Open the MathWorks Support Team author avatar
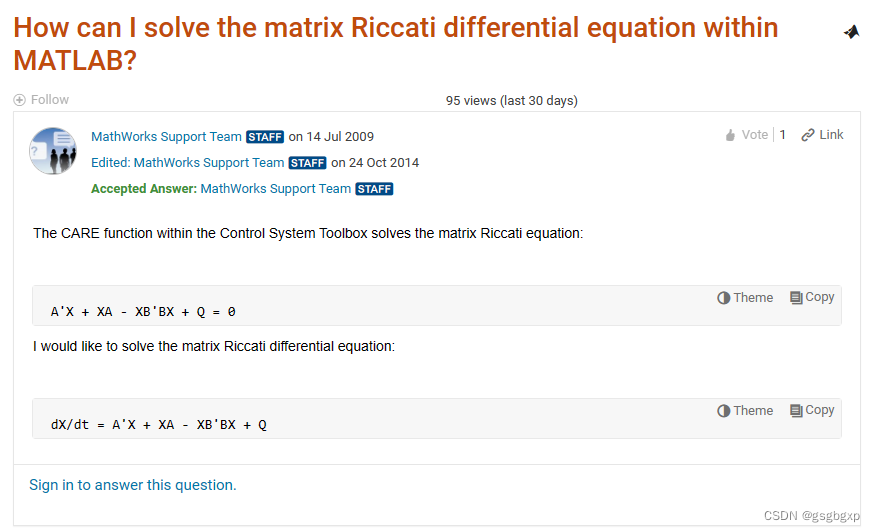This screenshot has width=875, height=532. tap(53, 151)
